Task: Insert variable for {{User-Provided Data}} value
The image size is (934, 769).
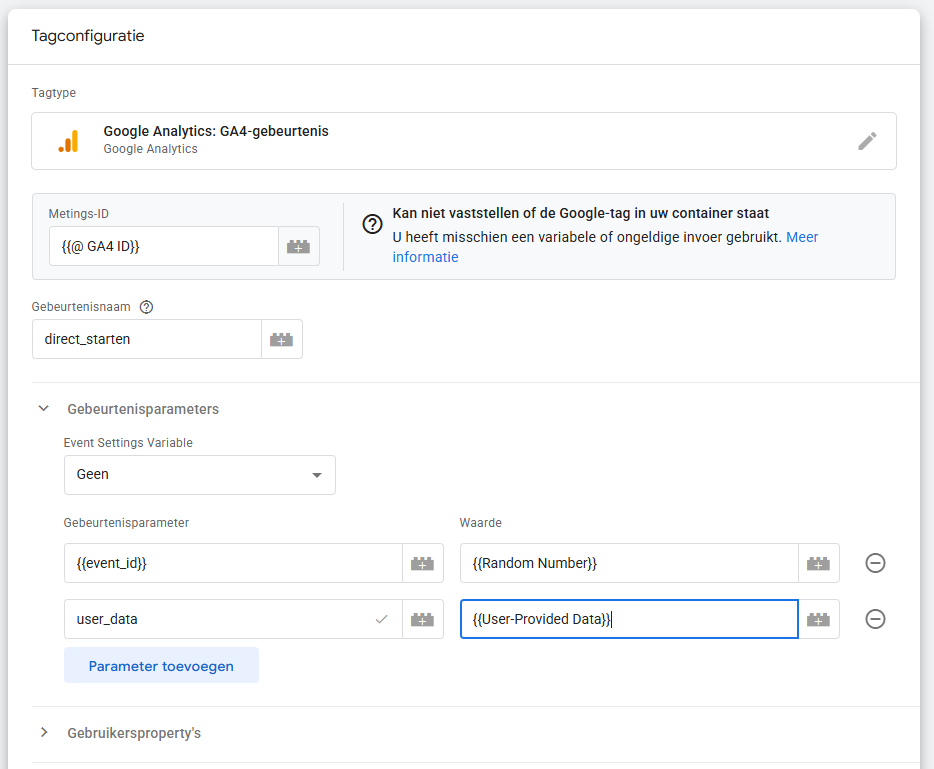Action: click(818, 619)
